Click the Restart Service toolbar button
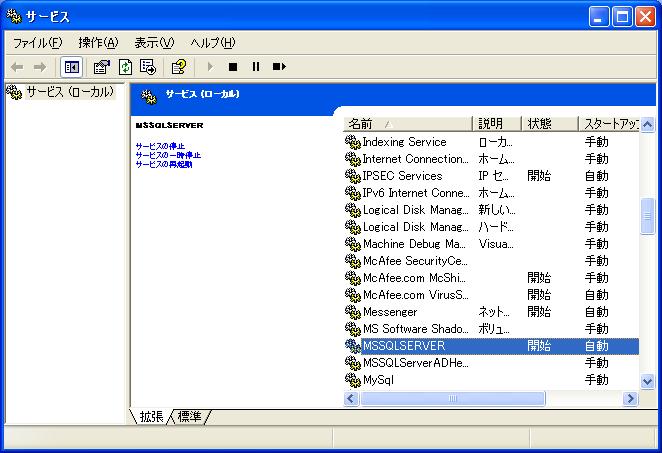 (x=279, y=67)
